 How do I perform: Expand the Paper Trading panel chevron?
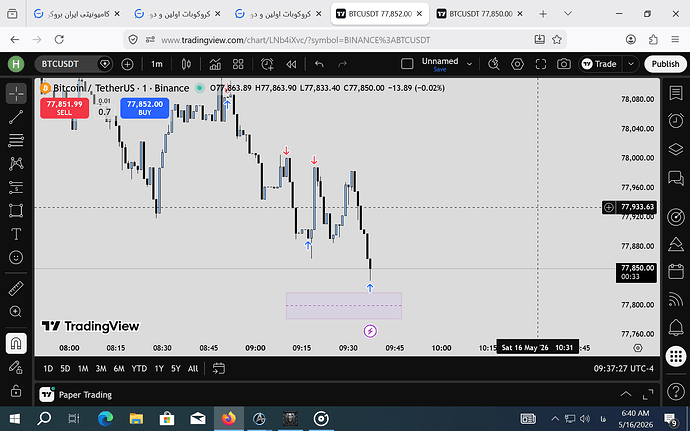point(625,394)
